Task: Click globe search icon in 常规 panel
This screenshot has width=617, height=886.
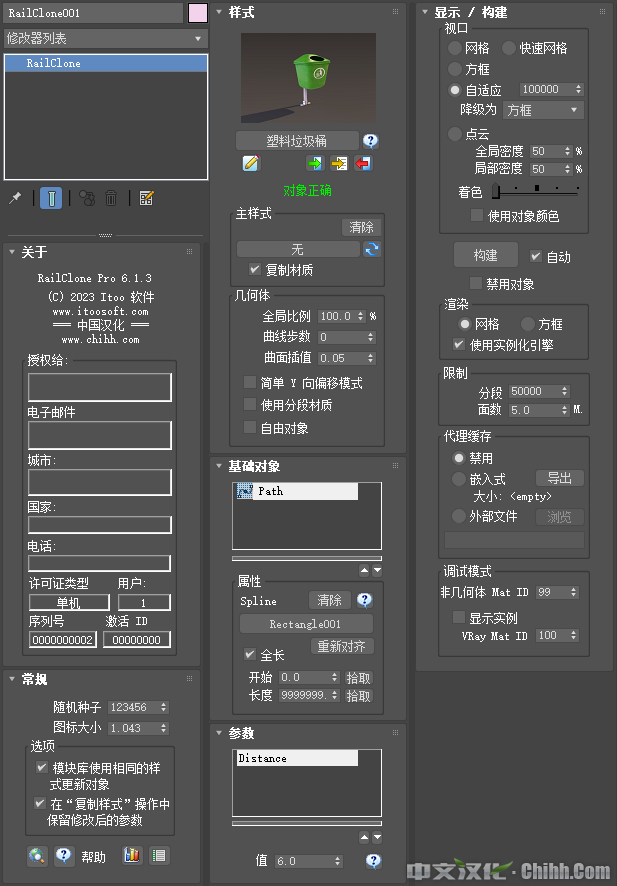Action: pos(37,856)
